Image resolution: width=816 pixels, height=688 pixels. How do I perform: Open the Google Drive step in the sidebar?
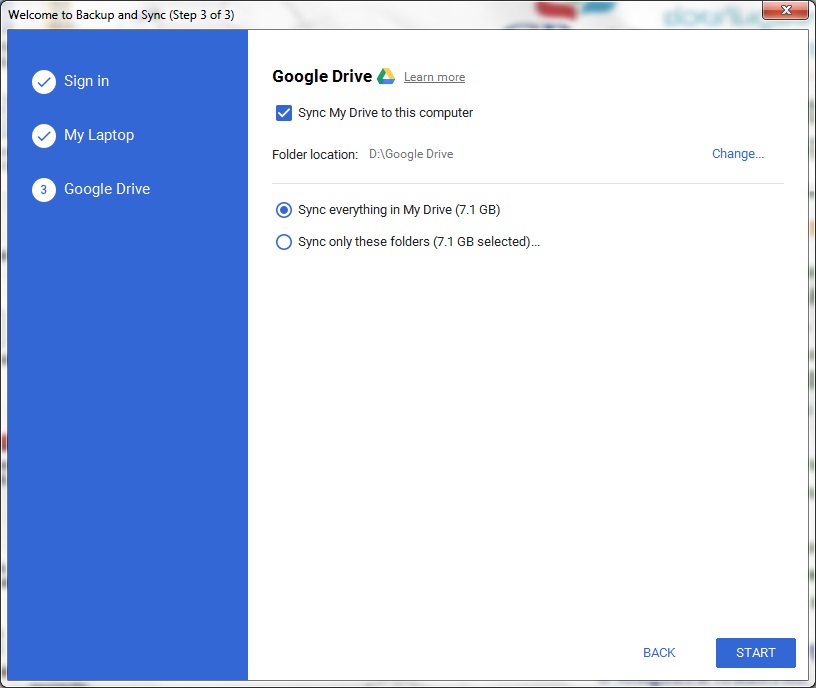click(x=107, y=189)
